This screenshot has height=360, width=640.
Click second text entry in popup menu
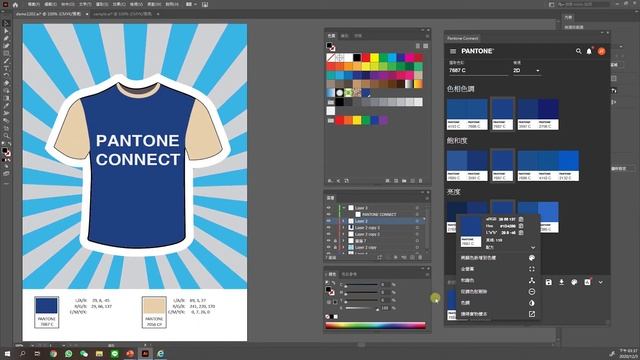pyautogui.click(x=467, y=269)
